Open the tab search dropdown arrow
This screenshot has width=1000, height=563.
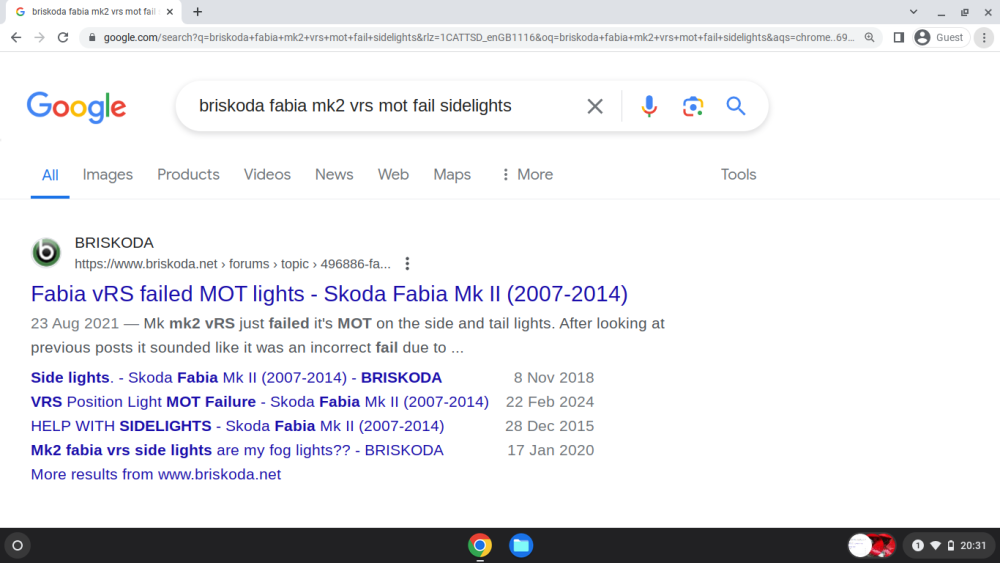point(913,11)
